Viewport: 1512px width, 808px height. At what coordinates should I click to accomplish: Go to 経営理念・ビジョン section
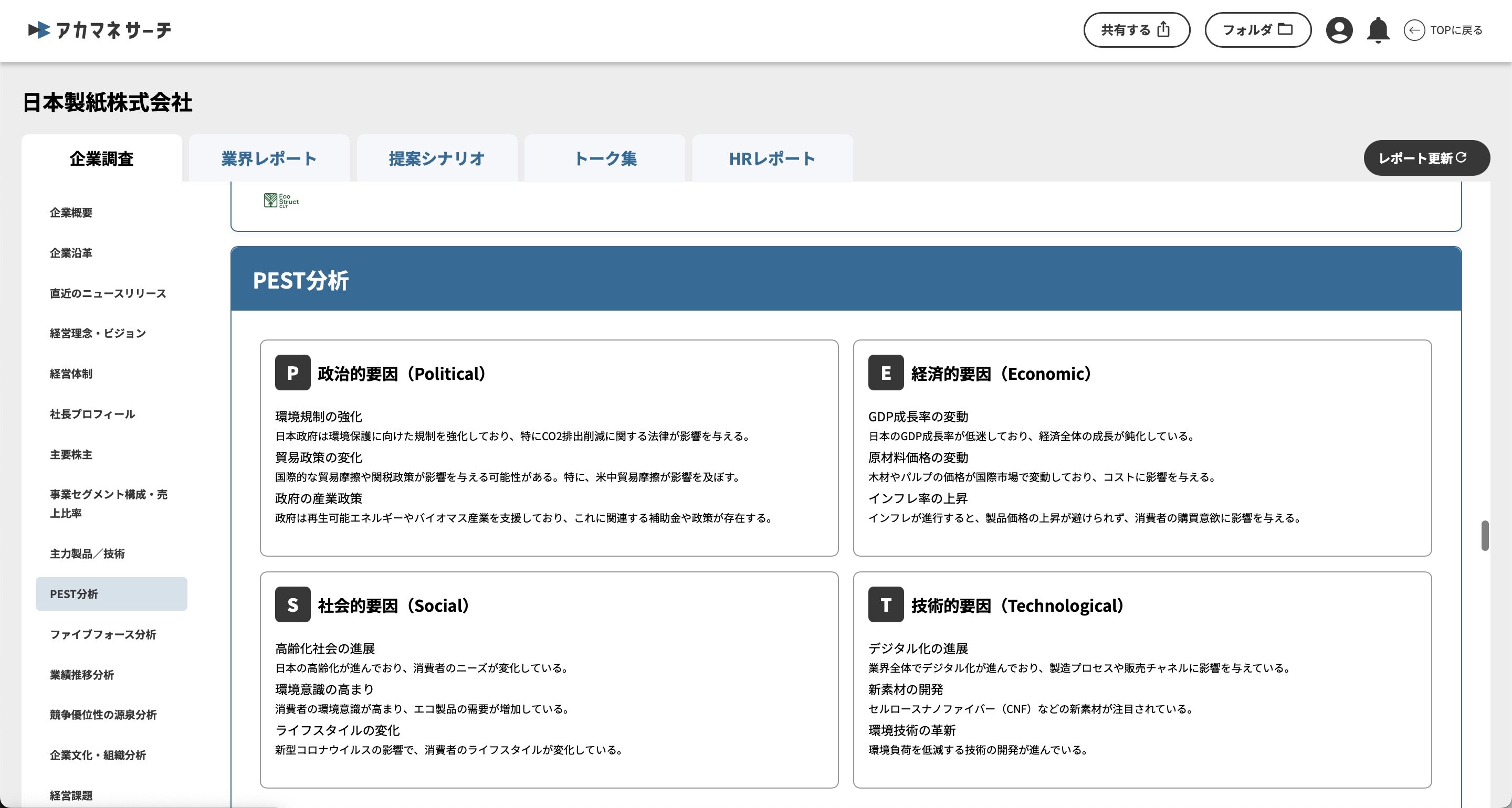coord(98,333)
